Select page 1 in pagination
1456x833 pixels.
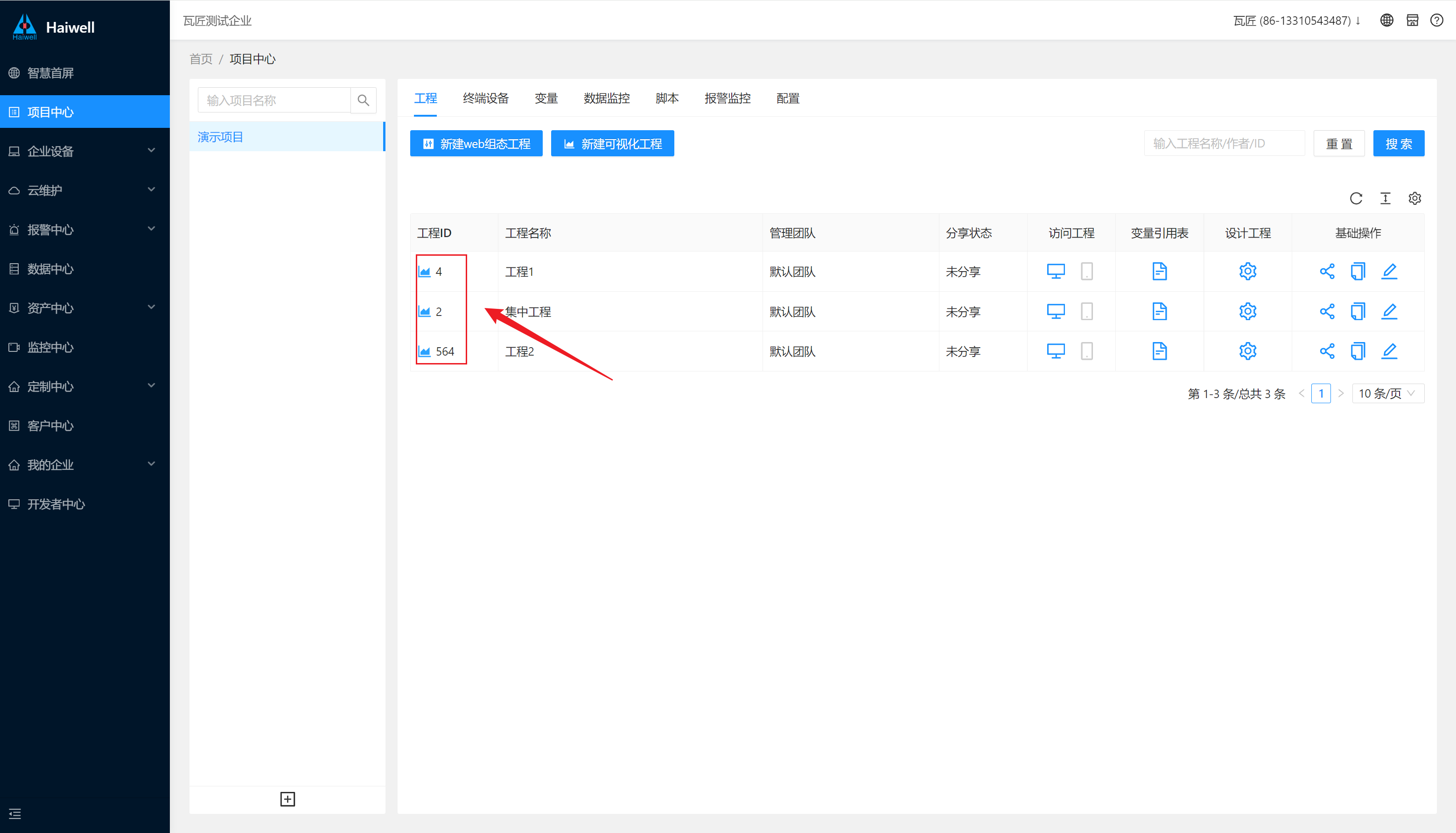point(1320,393)
